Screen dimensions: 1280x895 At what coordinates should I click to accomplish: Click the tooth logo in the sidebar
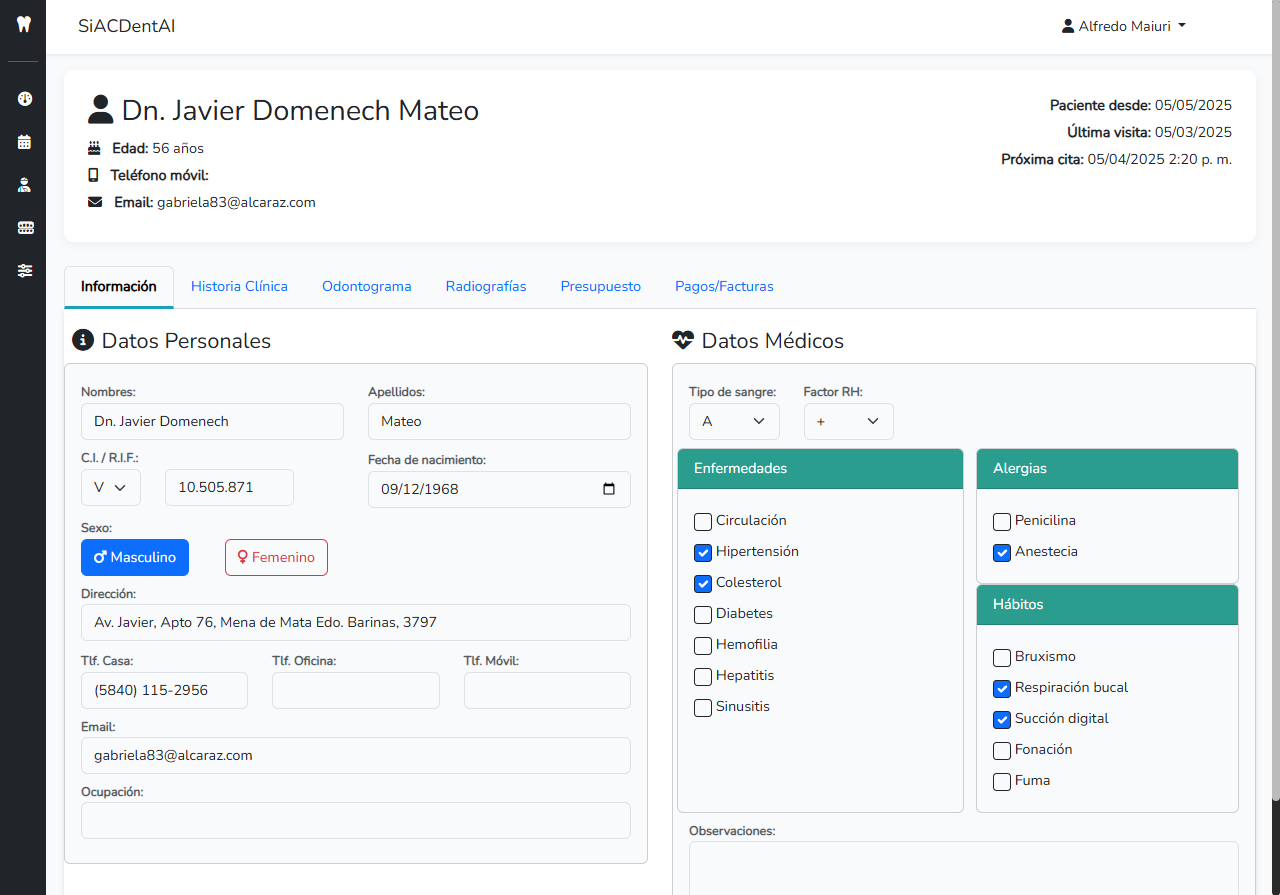click(25, 25)
